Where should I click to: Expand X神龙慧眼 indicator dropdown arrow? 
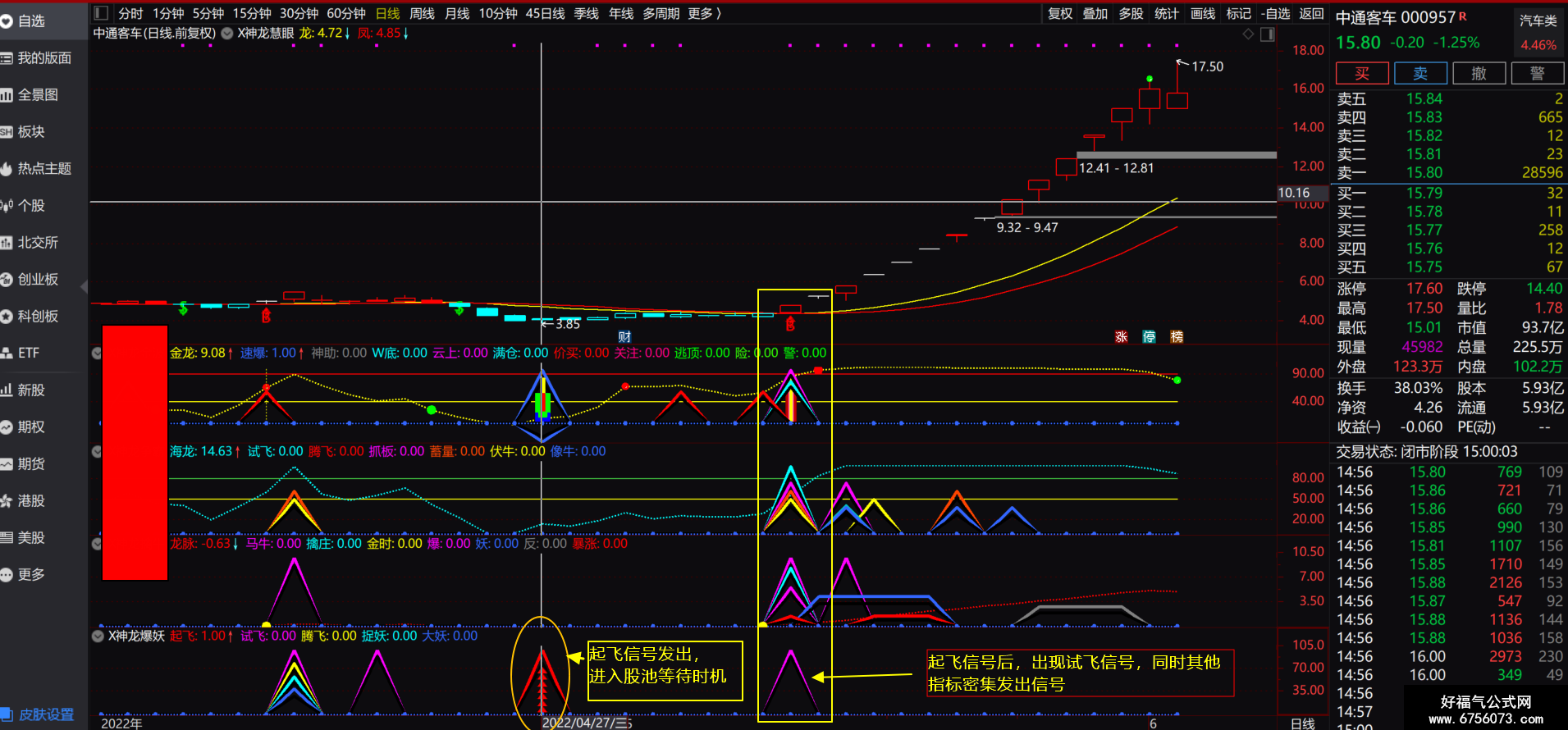pyautogui.click(x=227, y=34)
